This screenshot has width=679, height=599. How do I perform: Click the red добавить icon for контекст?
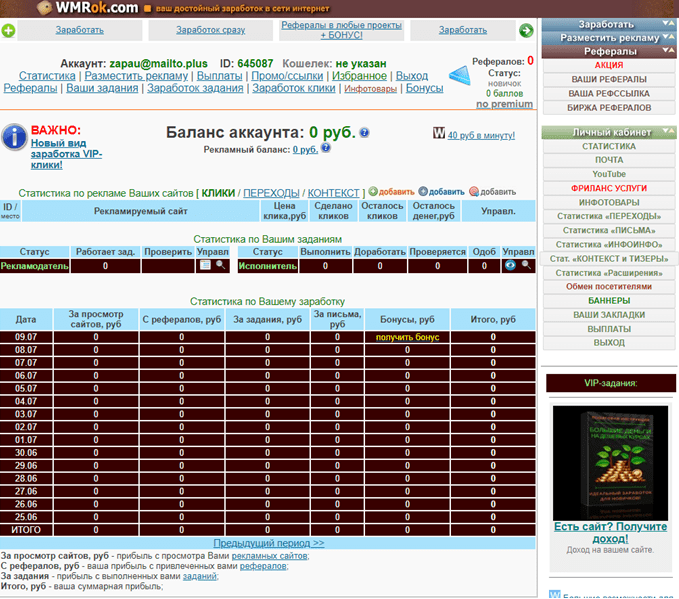point(474,191)
